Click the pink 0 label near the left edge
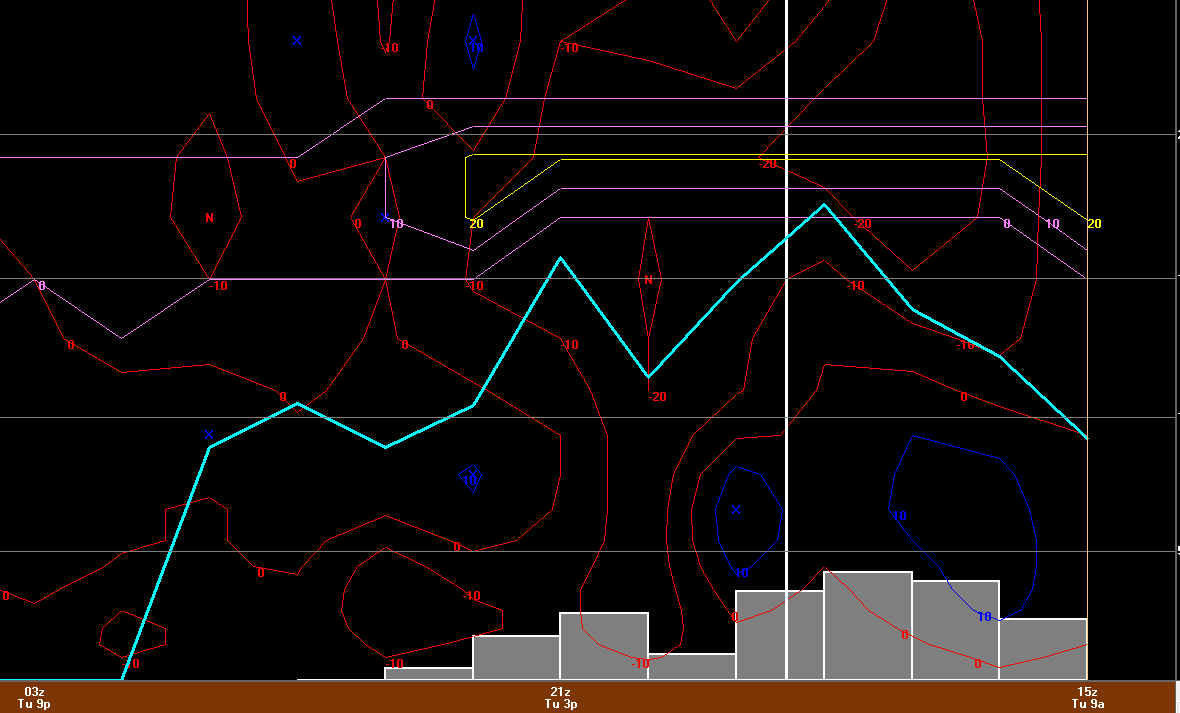 (41, 286)
